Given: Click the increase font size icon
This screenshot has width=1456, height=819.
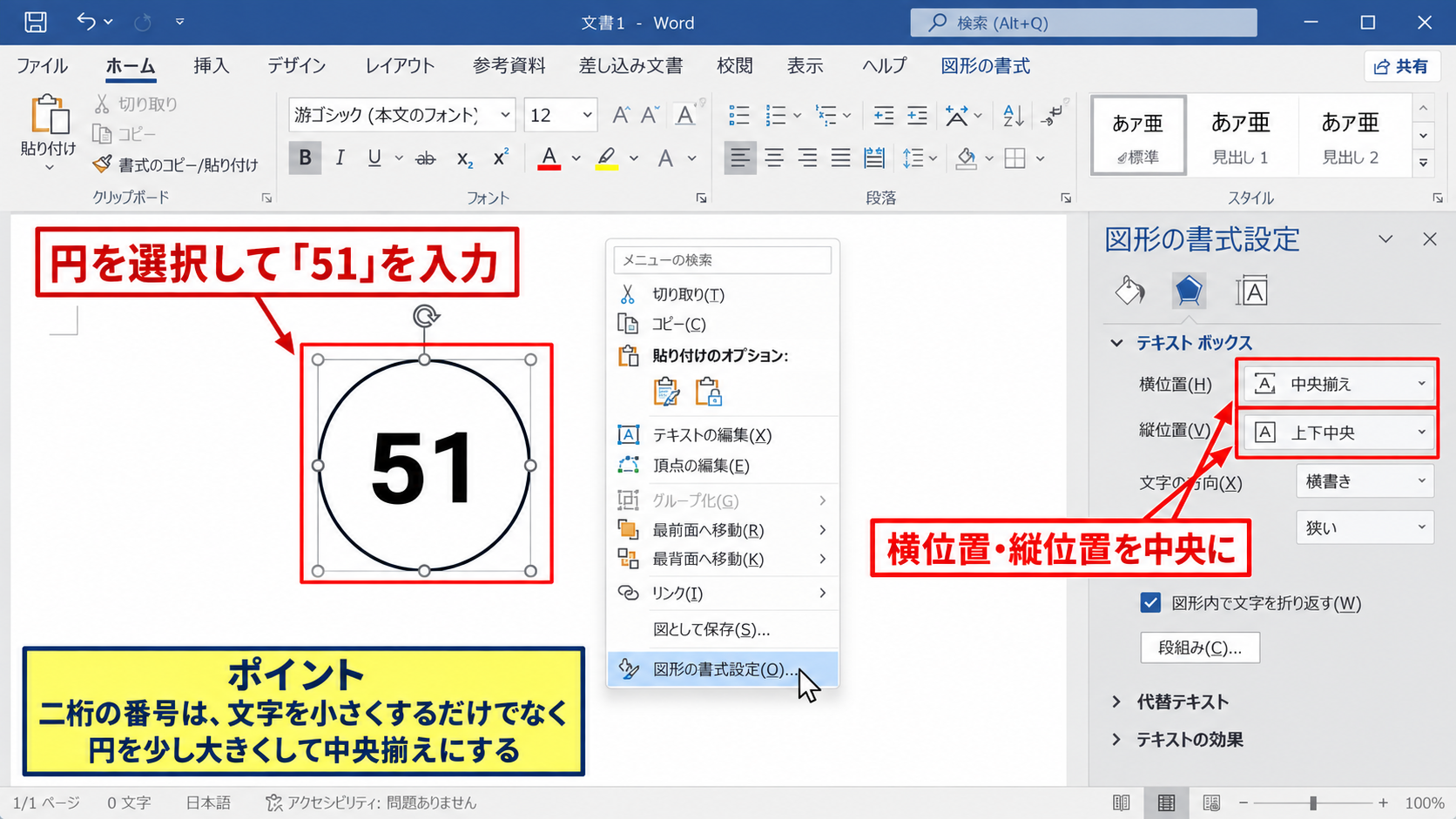Looking at the screenshot, I should point(621,115).
